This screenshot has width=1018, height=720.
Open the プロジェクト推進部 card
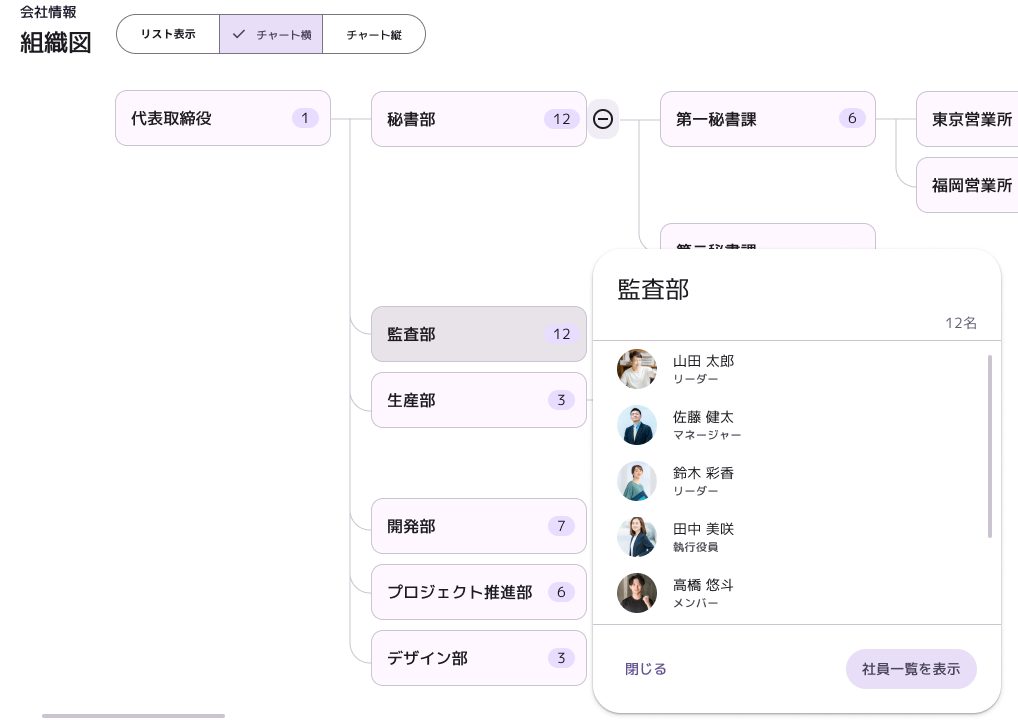478,592
